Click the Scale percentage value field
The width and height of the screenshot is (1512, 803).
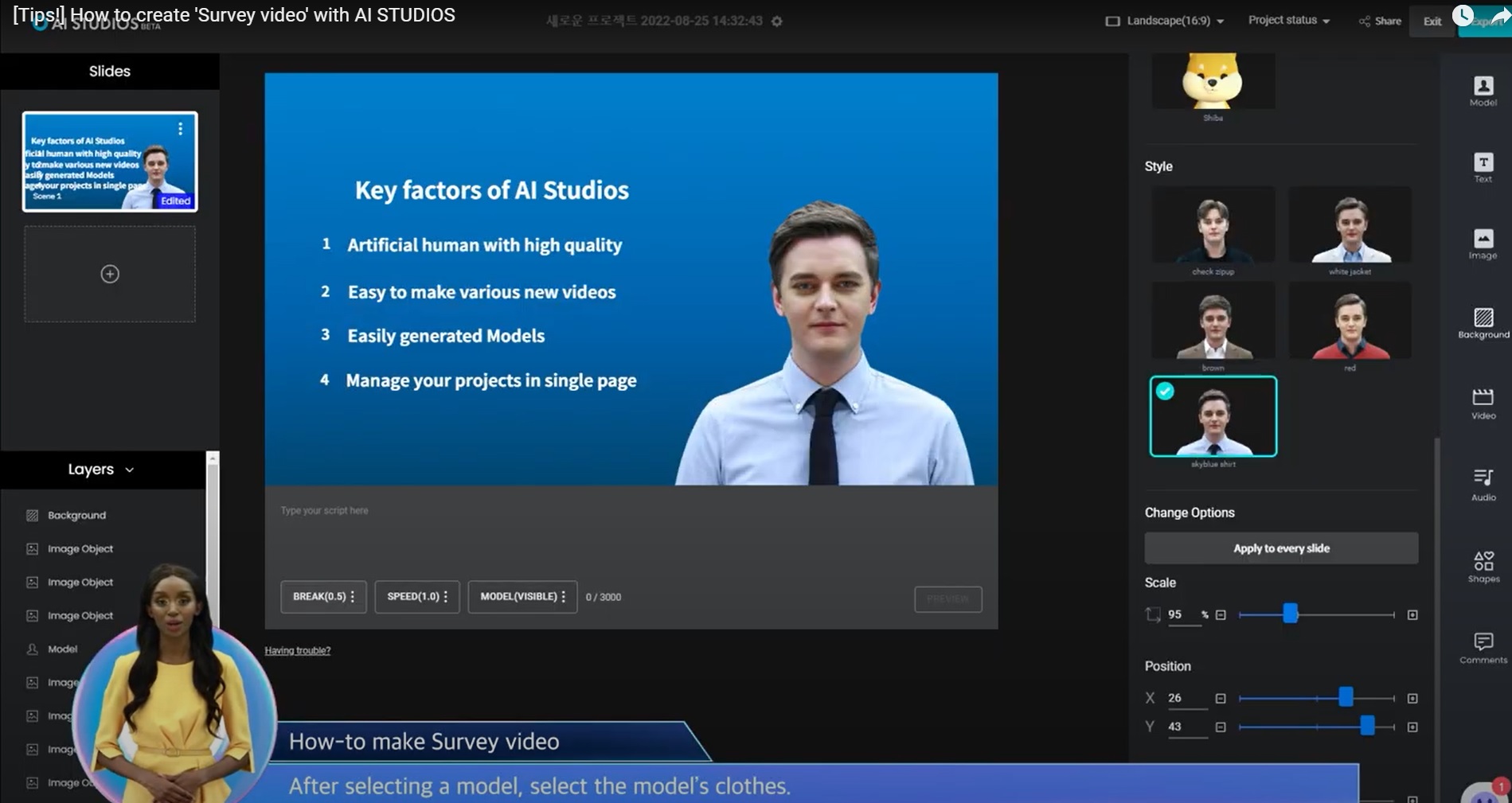tap(1184, 615)
